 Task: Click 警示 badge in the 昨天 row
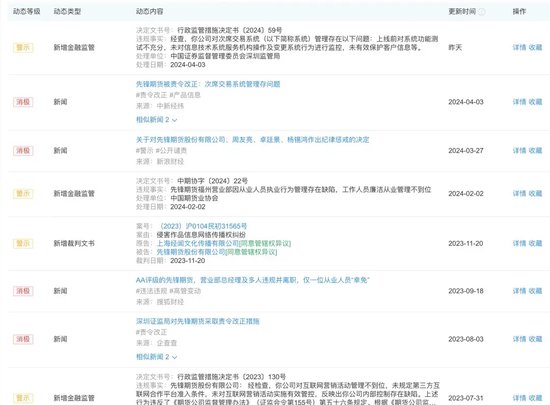click(23, 47)
